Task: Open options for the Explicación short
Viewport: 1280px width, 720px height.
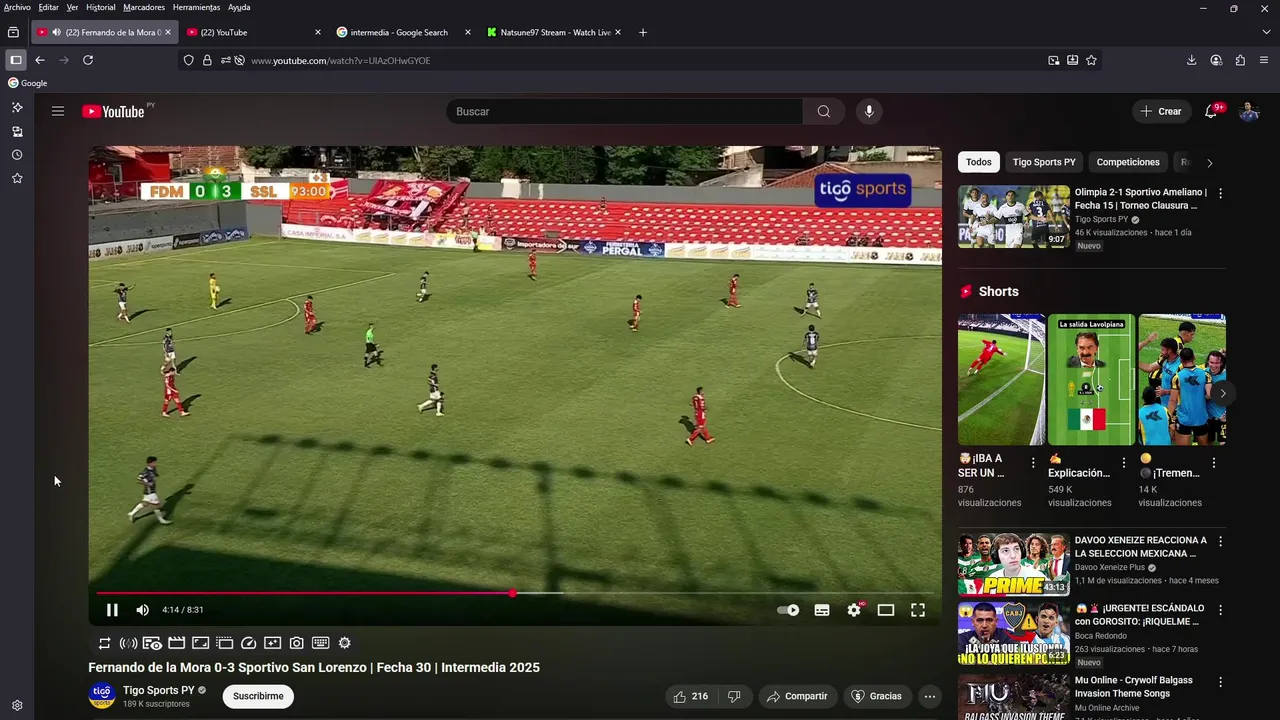Action: point(1123,463)
